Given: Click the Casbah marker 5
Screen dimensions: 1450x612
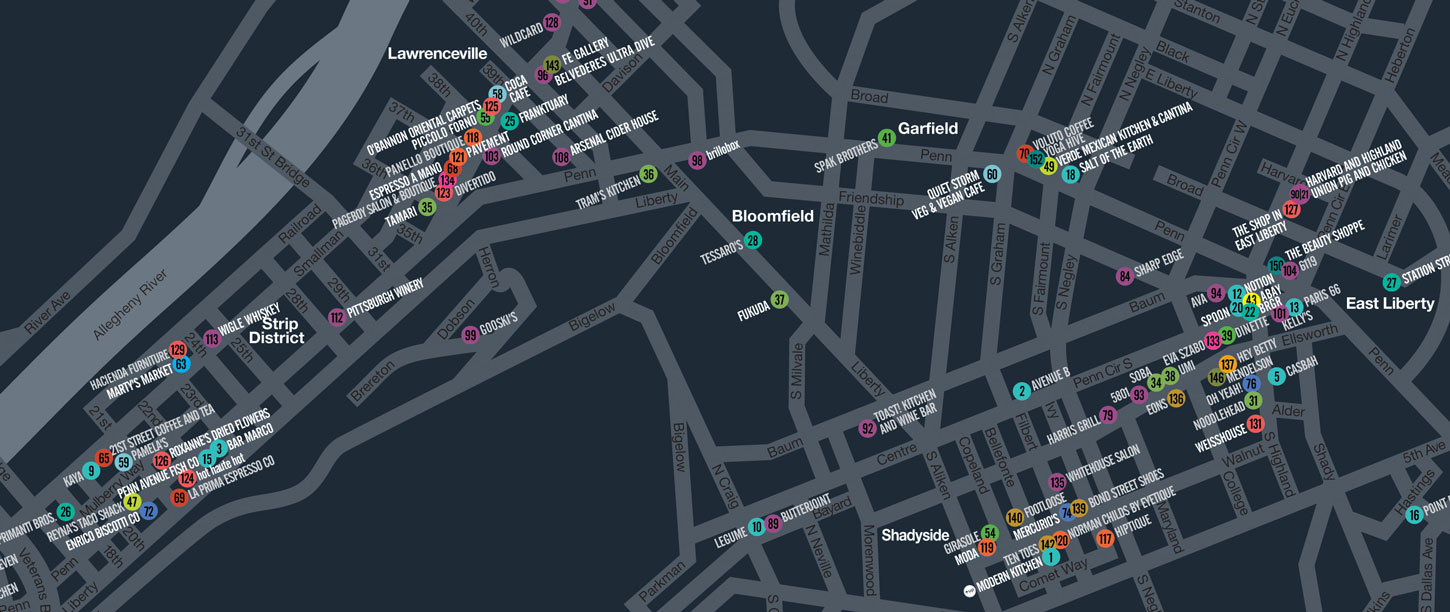Looking at the screenshot, I should [x=1276, y=376].
